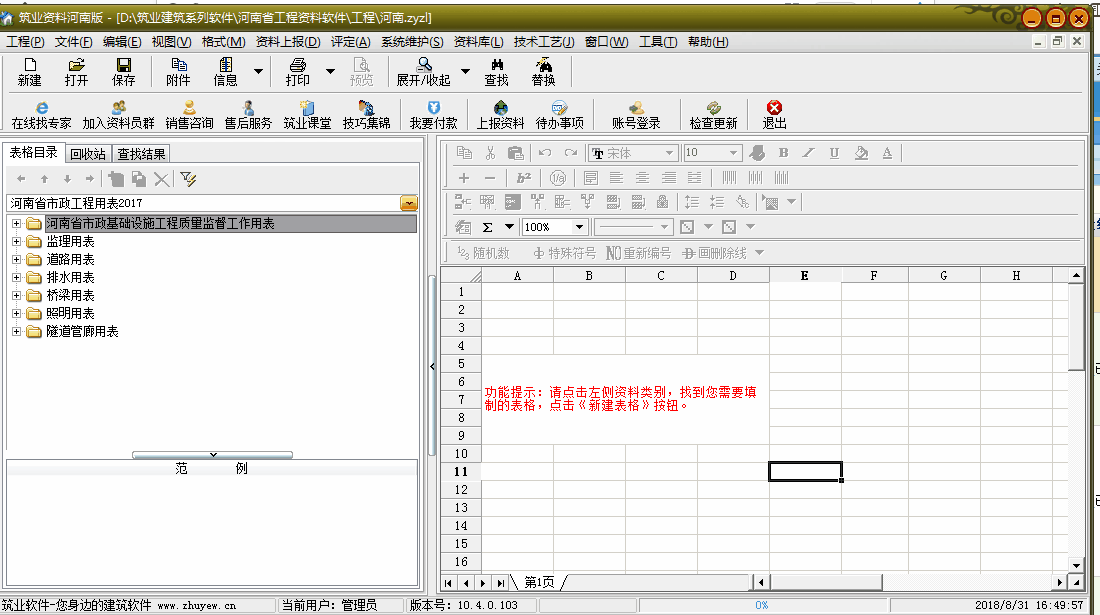1100x615 pixels.
Task: Open the 河南省市政工程用表2017 dropdown
Action: (x=409, y=203)
